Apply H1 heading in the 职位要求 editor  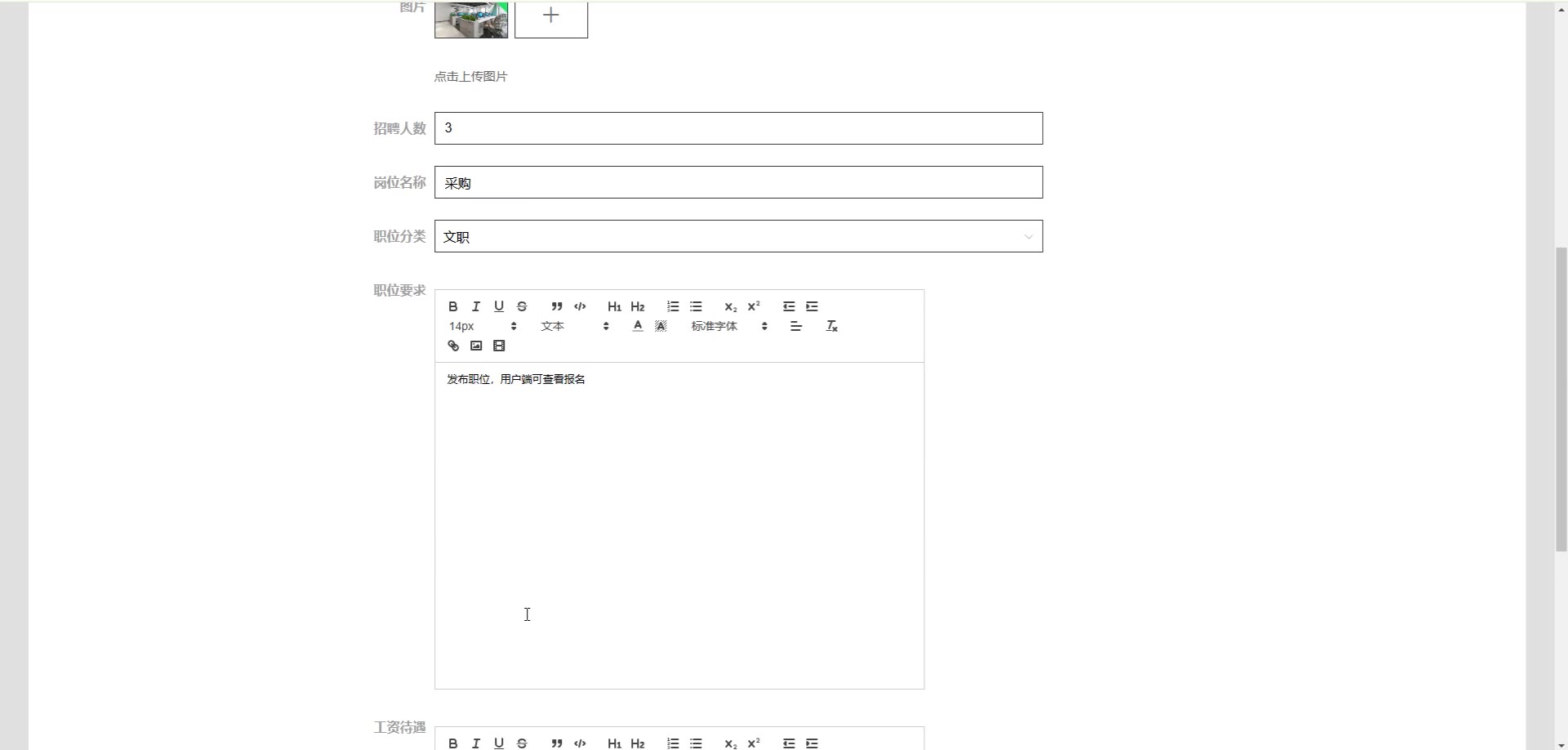[614, 306]
